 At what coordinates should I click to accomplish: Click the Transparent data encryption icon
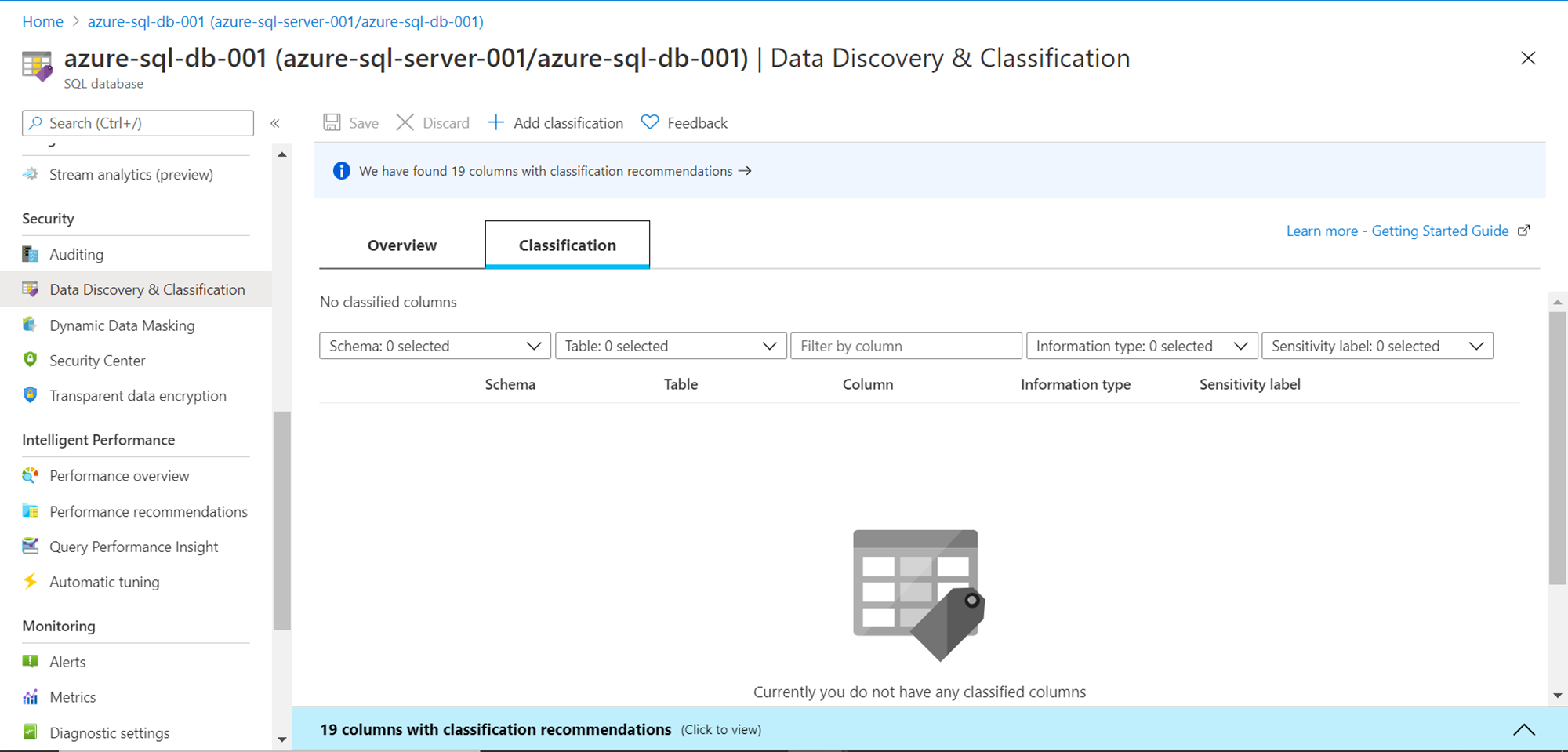click(x=31, y=395)
